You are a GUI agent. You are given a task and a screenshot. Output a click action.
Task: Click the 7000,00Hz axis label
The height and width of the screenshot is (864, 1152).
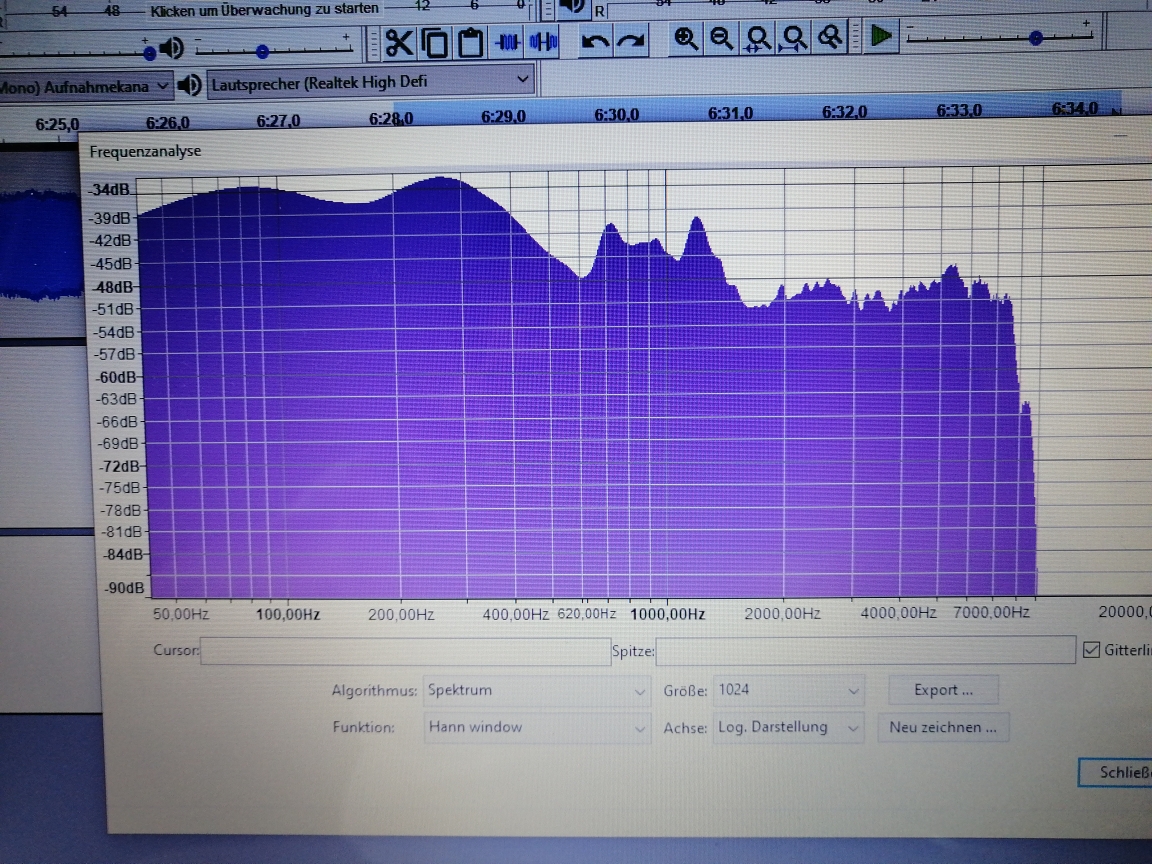coord(991,612)
